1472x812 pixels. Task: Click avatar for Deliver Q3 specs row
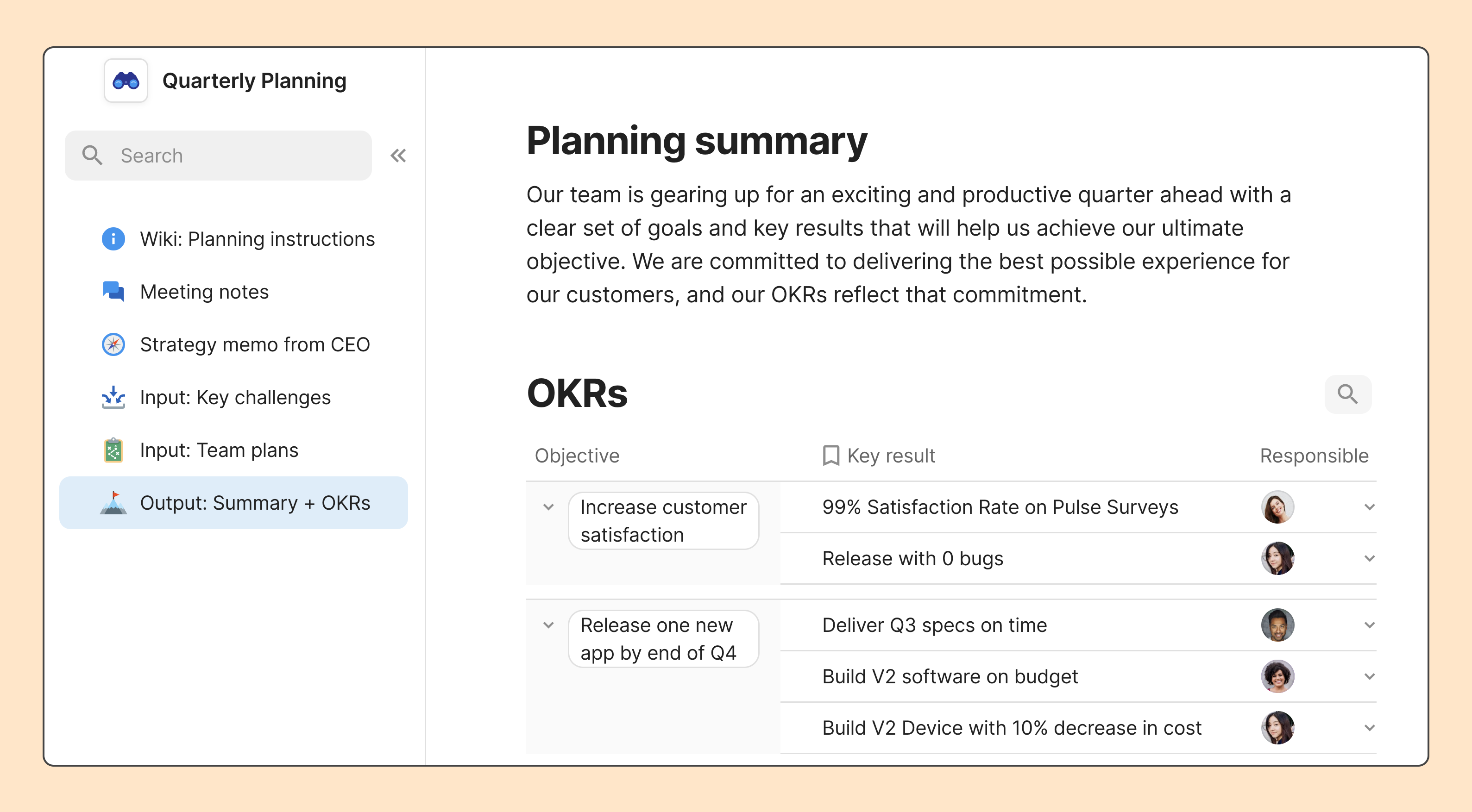1277,625
